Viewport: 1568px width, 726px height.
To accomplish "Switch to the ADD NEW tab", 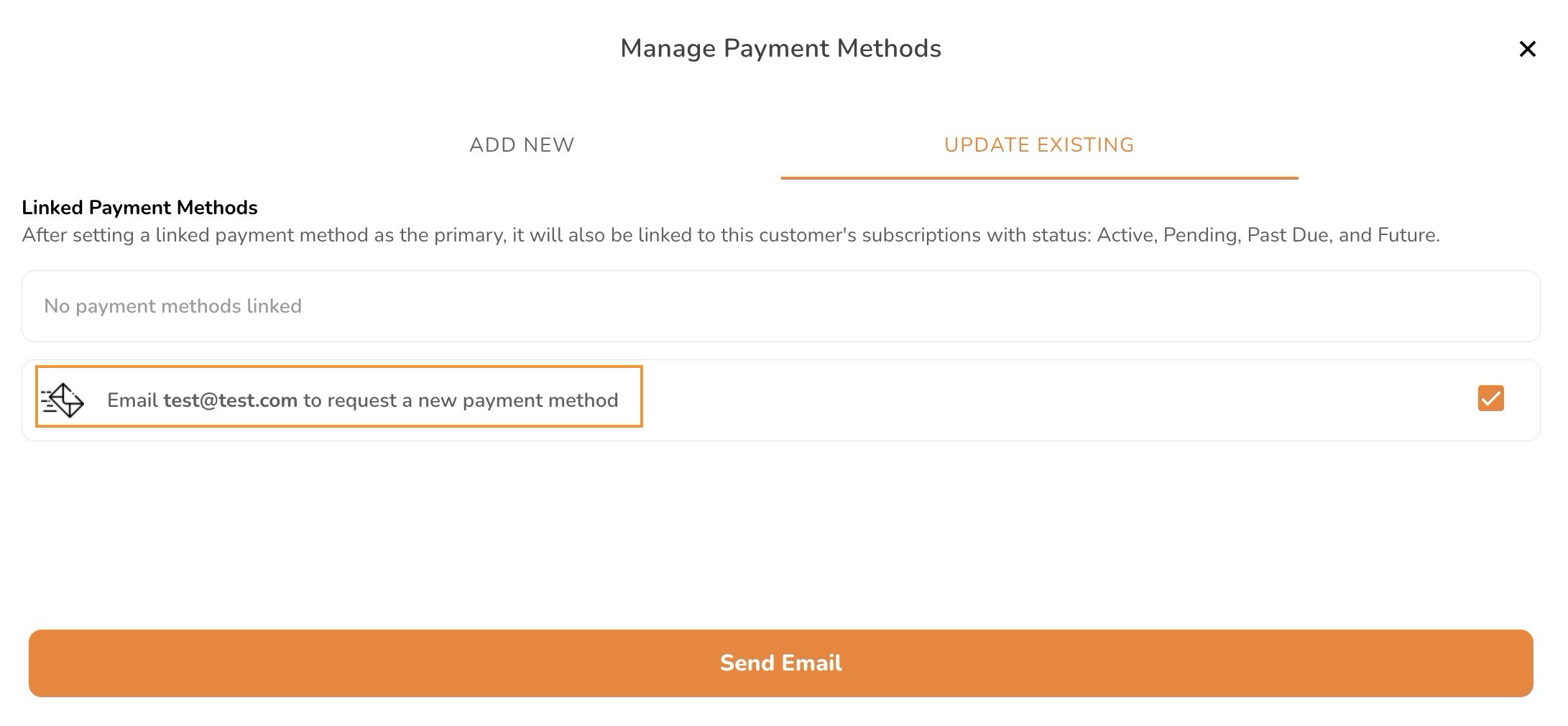I will [522, 145].
